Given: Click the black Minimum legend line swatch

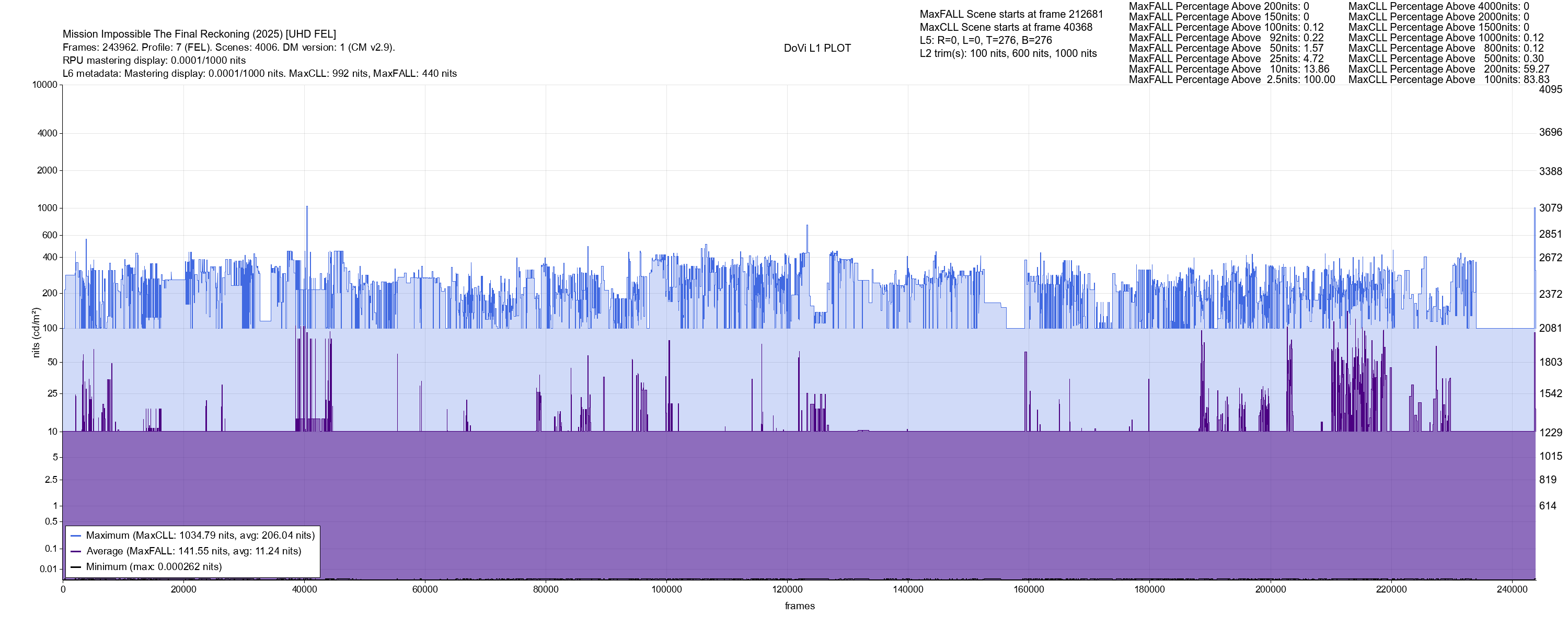Looking at the screenshot, I should tap(76, 567).
